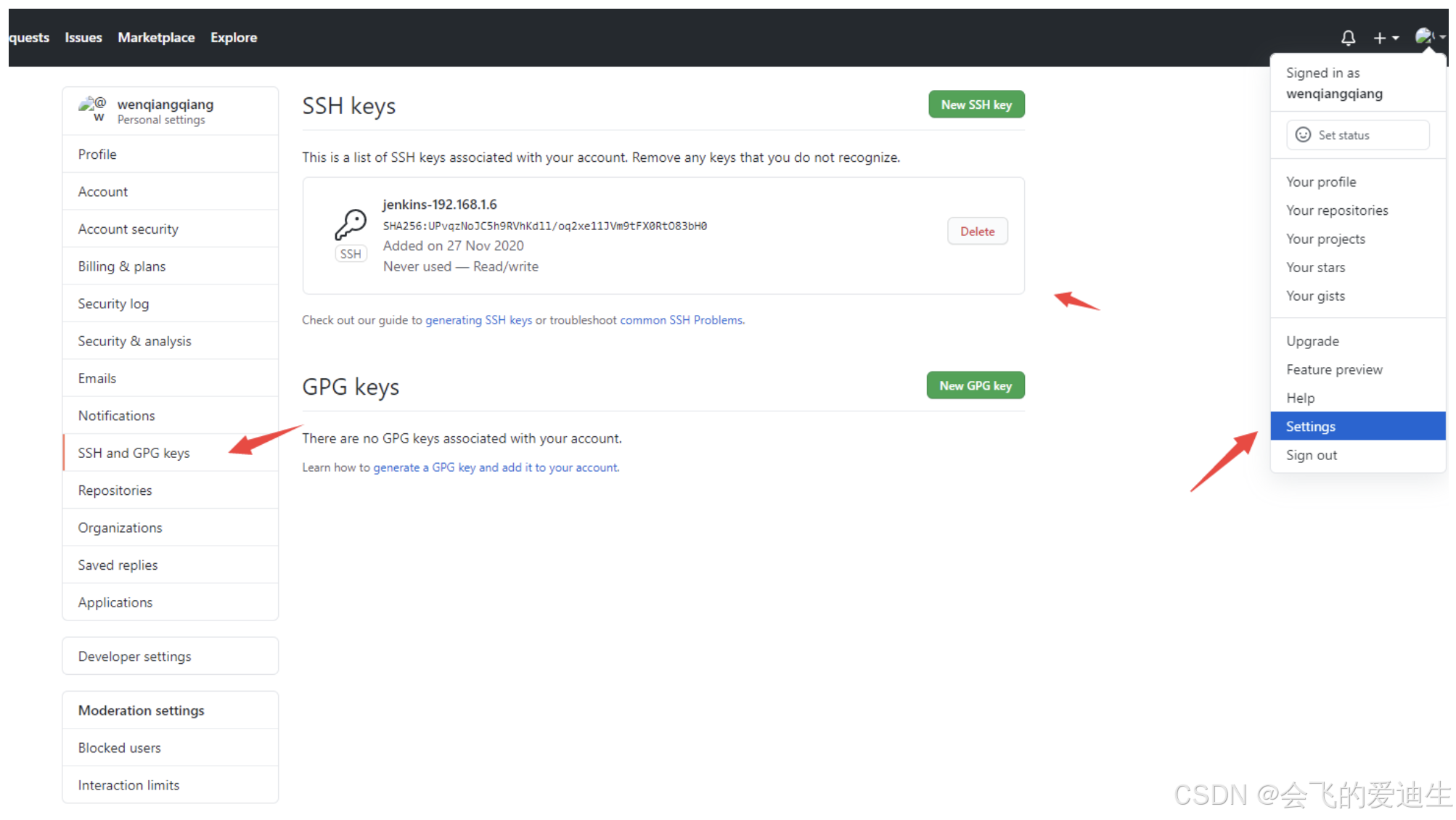Choose Your gists in user menu
The height and width of the screenshot is (820, 1456).
click(1358, 296)
